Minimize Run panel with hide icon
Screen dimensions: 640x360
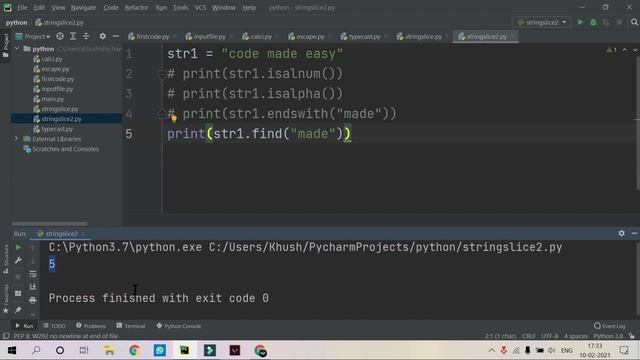[634, 233]
